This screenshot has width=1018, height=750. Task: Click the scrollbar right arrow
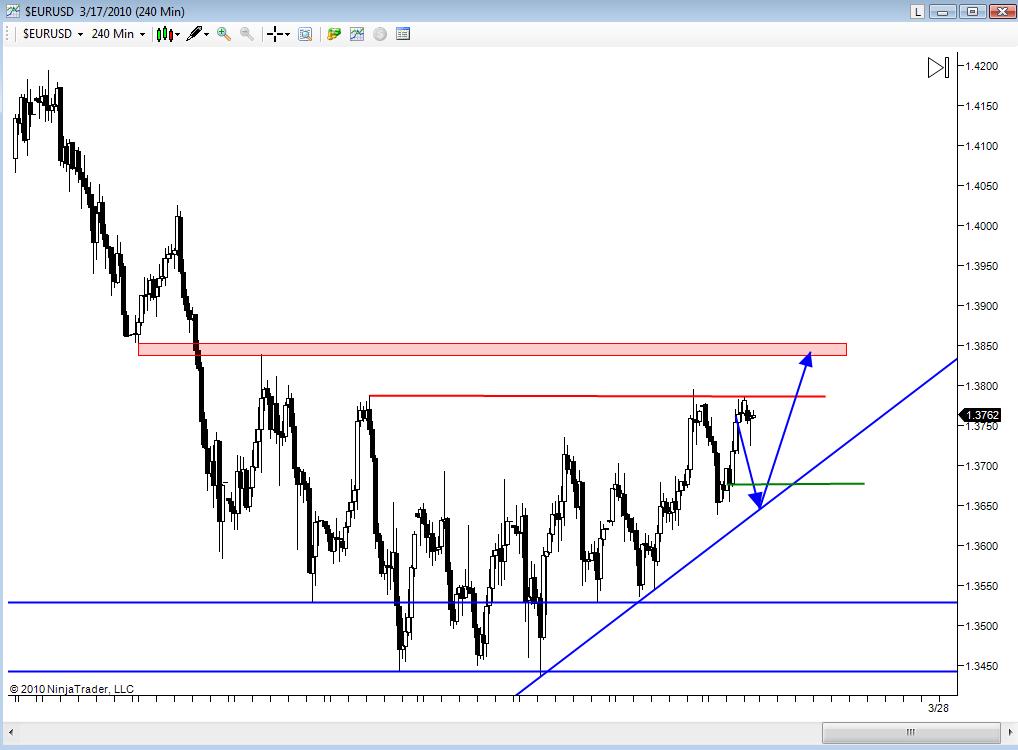pos(1010,732)
